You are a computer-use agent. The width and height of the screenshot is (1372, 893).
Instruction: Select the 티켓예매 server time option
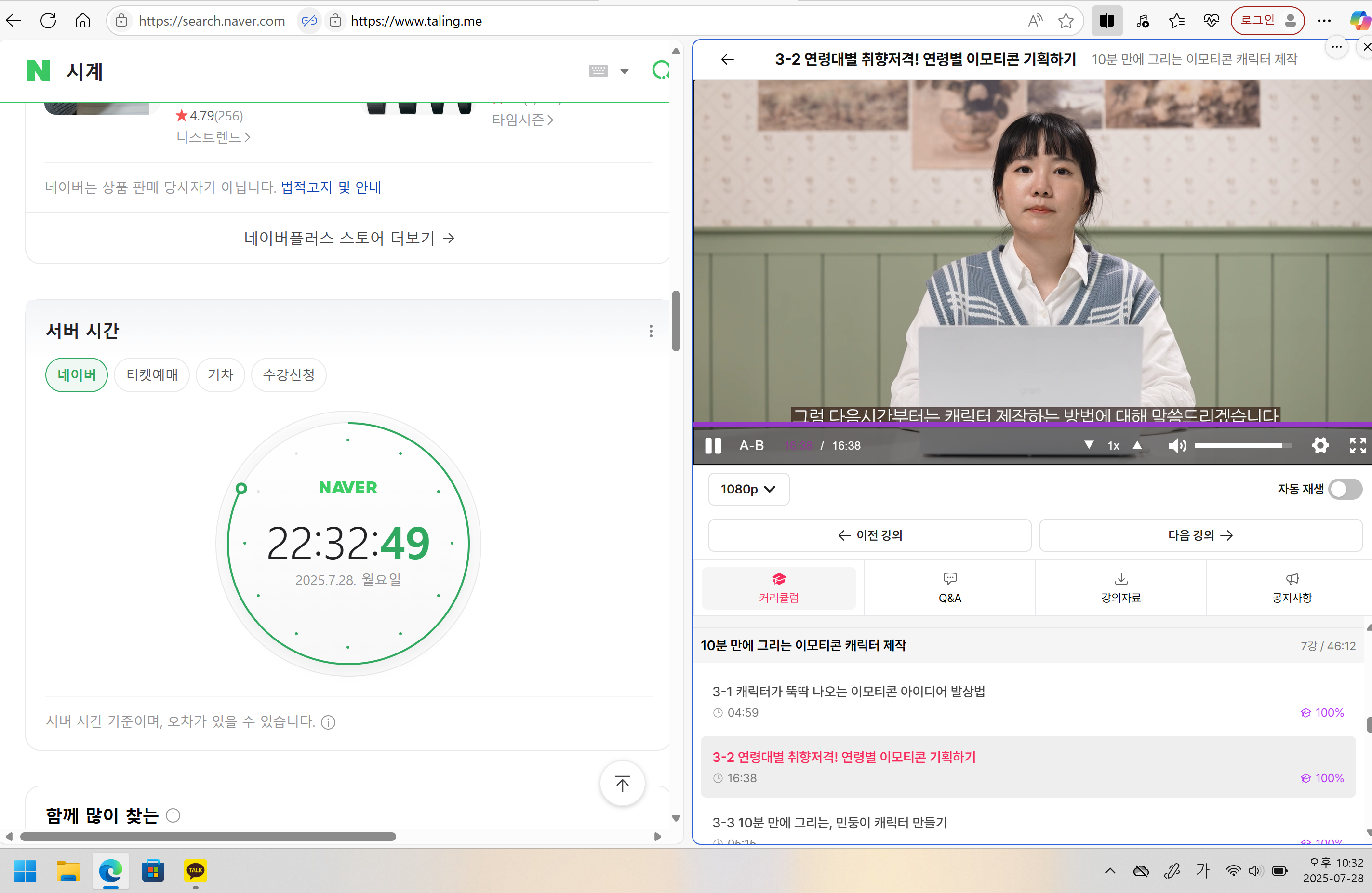(x=152, y=375)
